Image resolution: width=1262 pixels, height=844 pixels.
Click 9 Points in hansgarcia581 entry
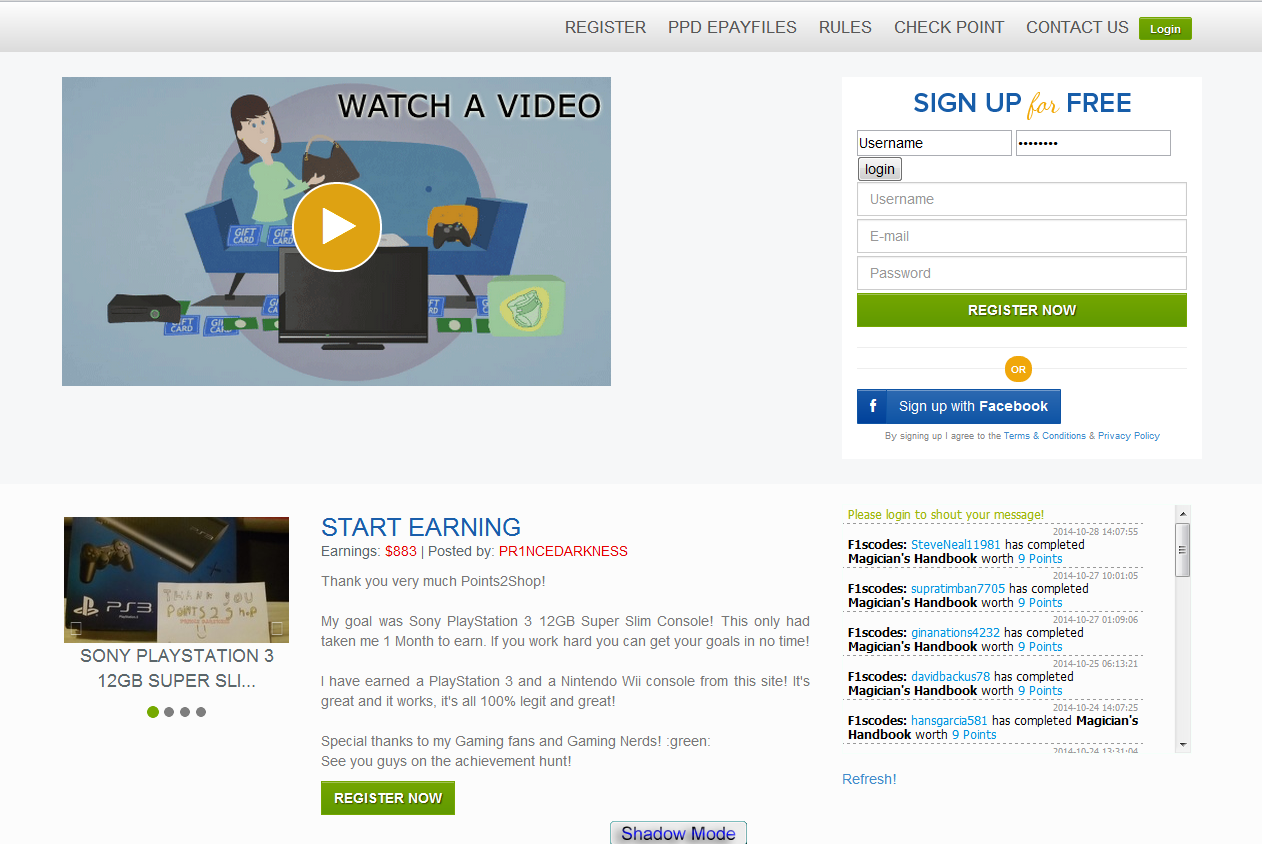coord(974,735)
